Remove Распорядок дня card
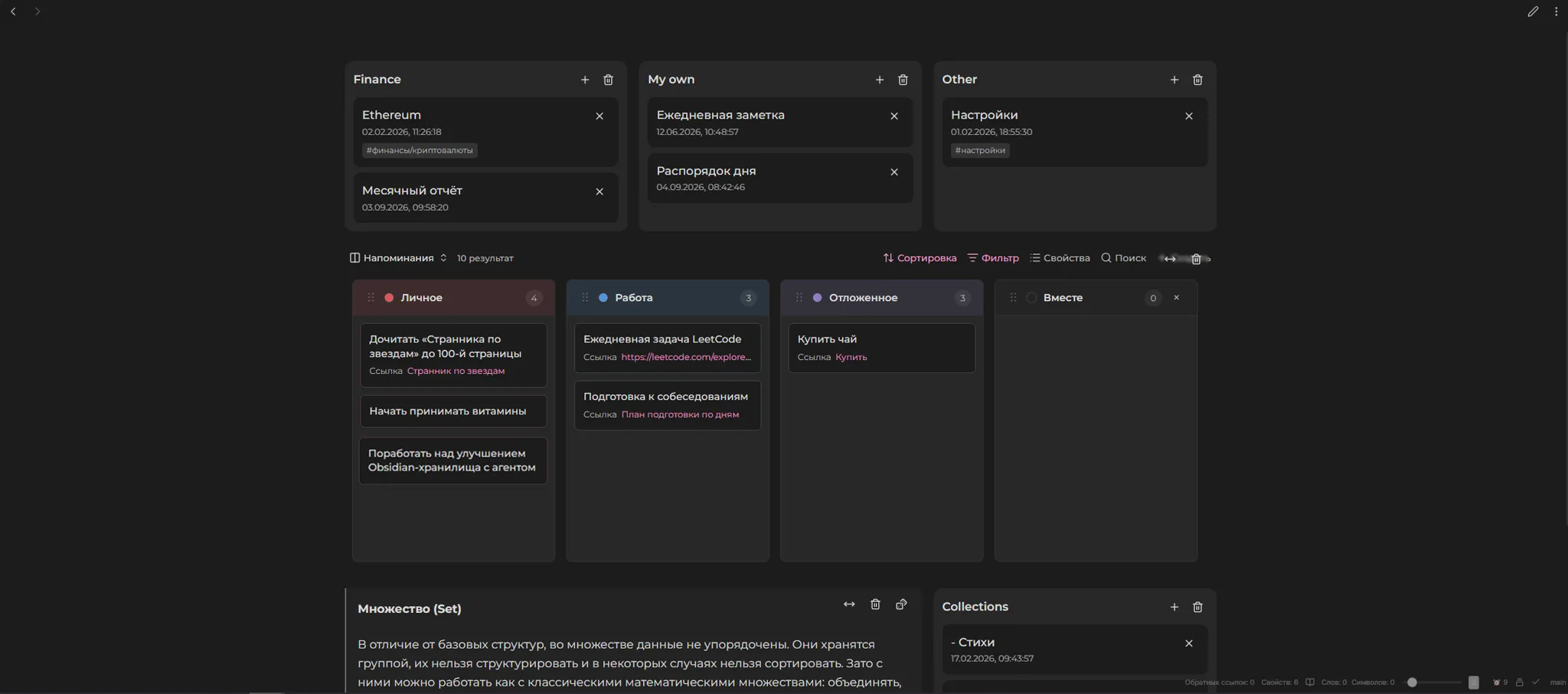This screenshot has width=1568, height=694. (x=894, y=172)
